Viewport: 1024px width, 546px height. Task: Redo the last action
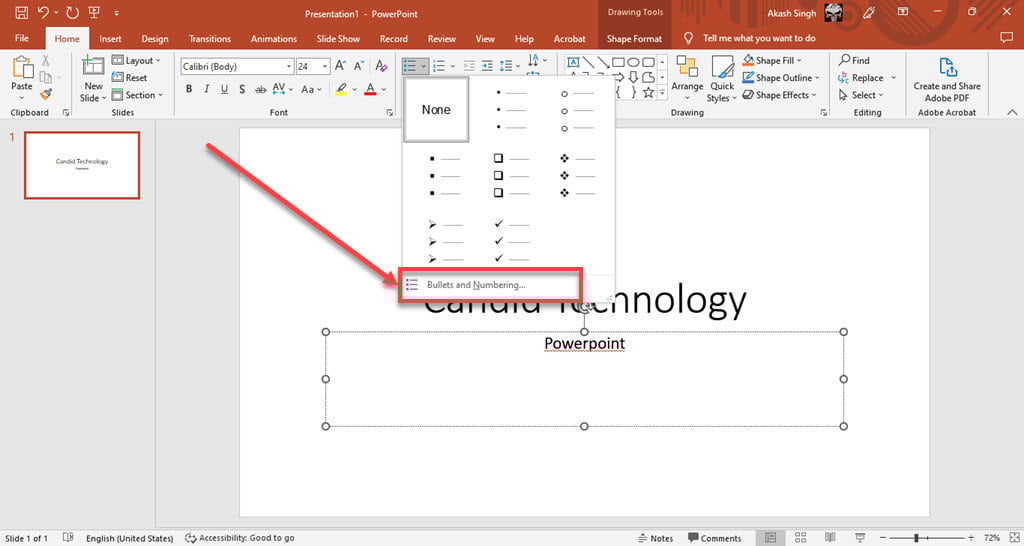tap(72, 12)
